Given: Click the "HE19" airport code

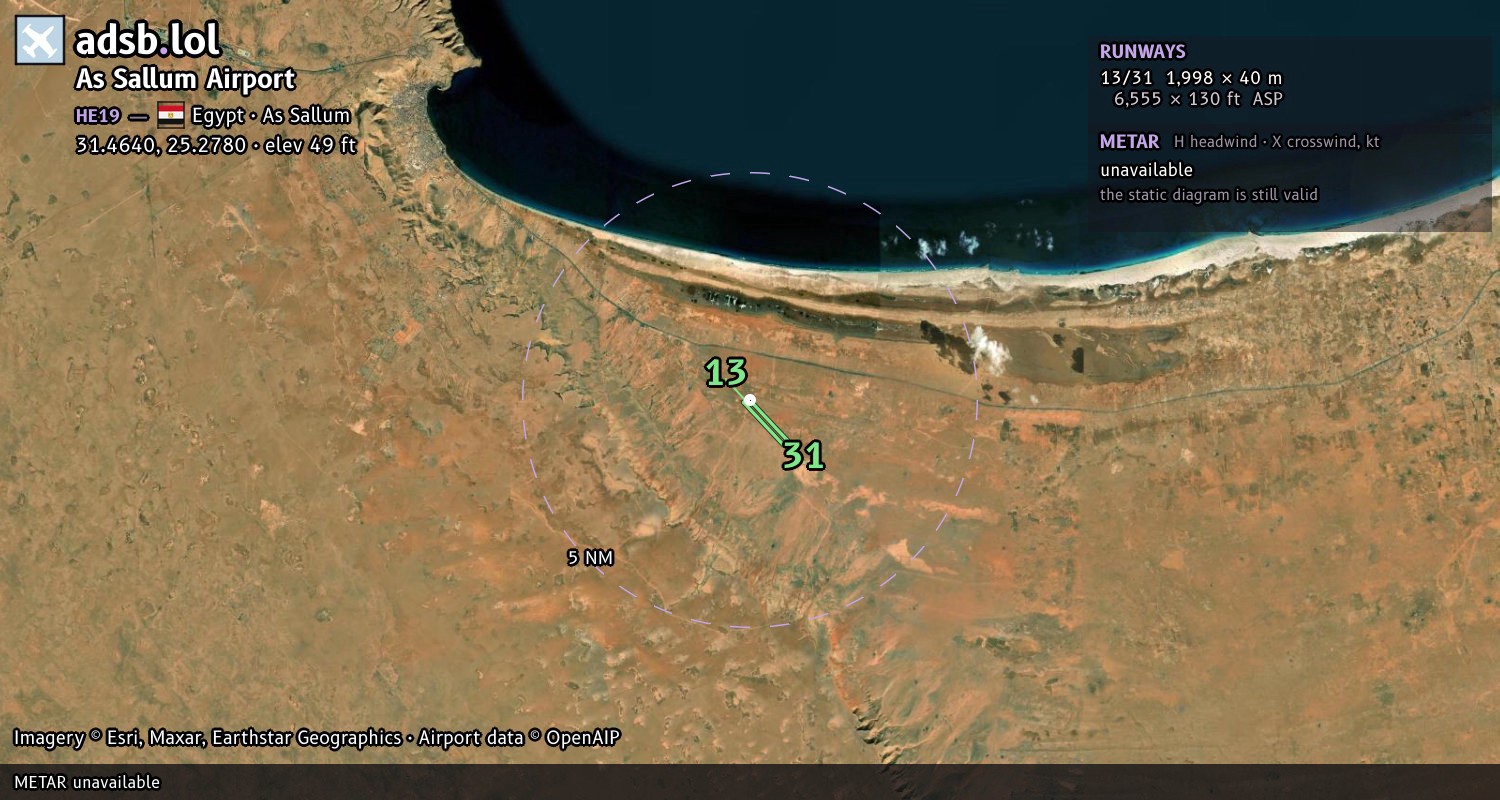Looking at the screenshot, I should [x=98, y=115].
